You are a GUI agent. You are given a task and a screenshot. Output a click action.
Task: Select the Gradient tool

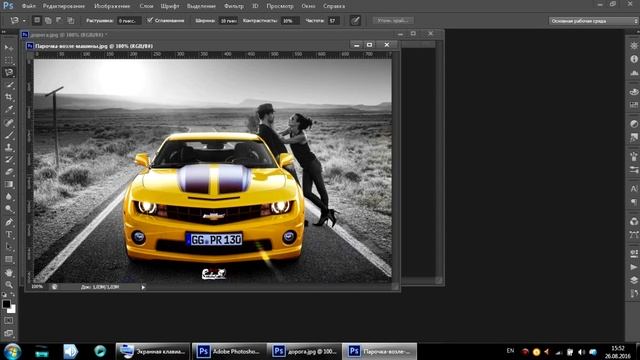click(9, 184)
